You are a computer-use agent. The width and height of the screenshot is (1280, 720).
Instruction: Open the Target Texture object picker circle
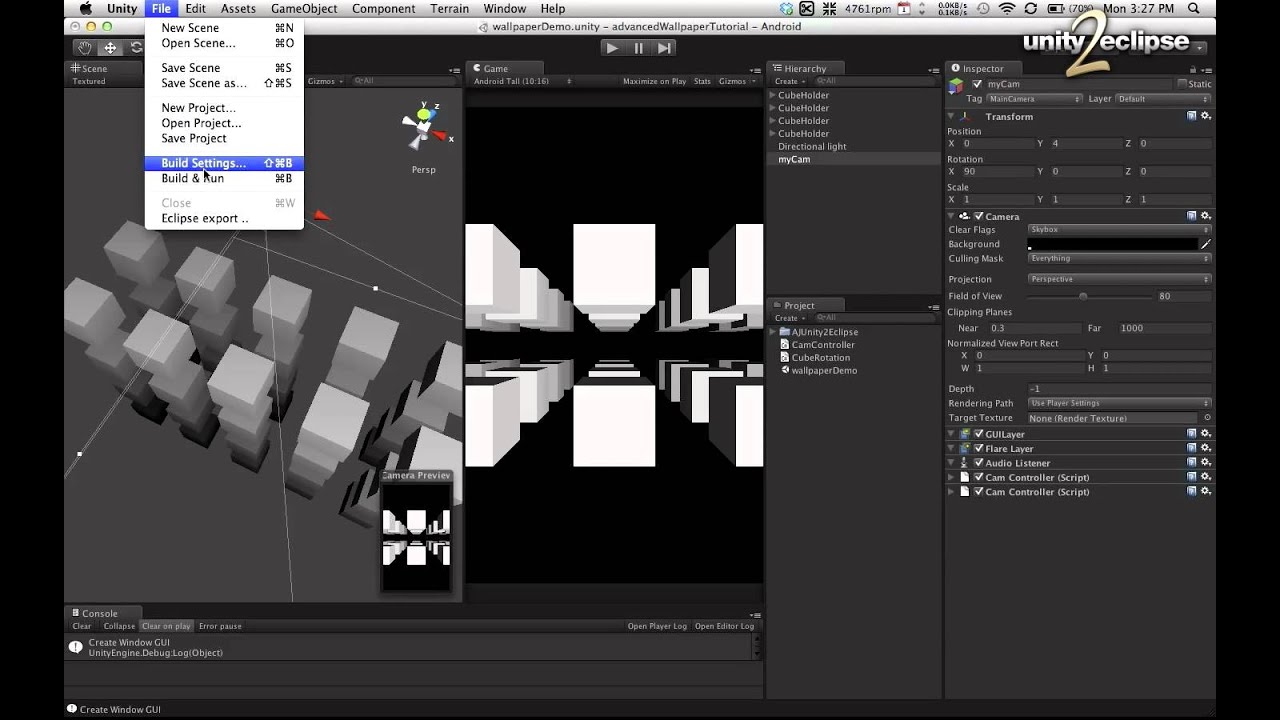tap(1207, 418)
